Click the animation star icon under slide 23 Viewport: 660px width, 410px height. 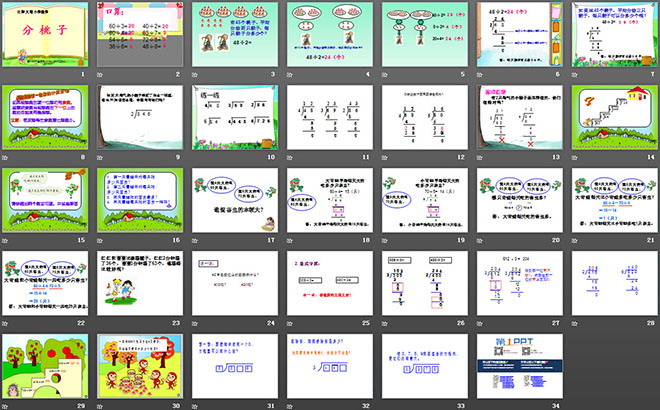(100, 323)
